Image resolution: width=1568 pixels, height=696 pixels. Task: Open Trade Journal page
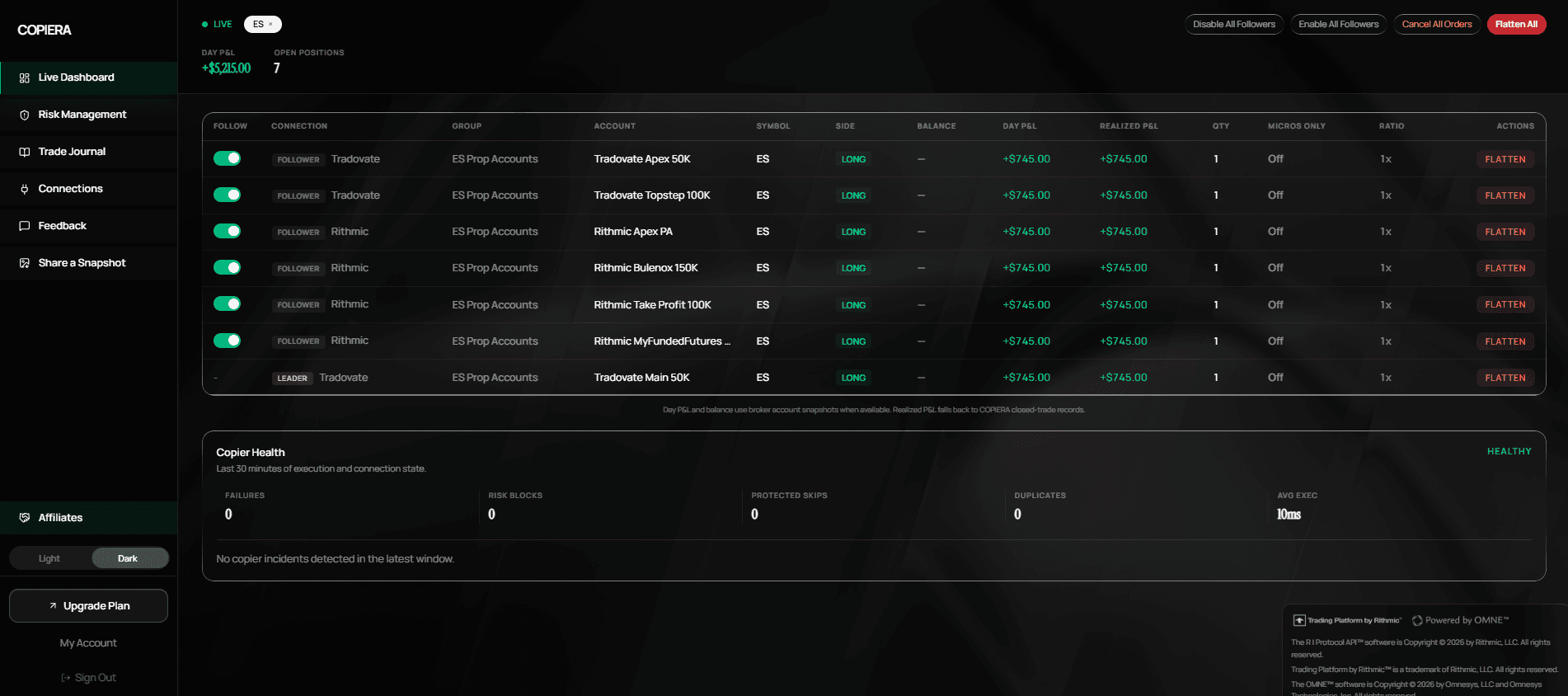[x=88, y=152]
